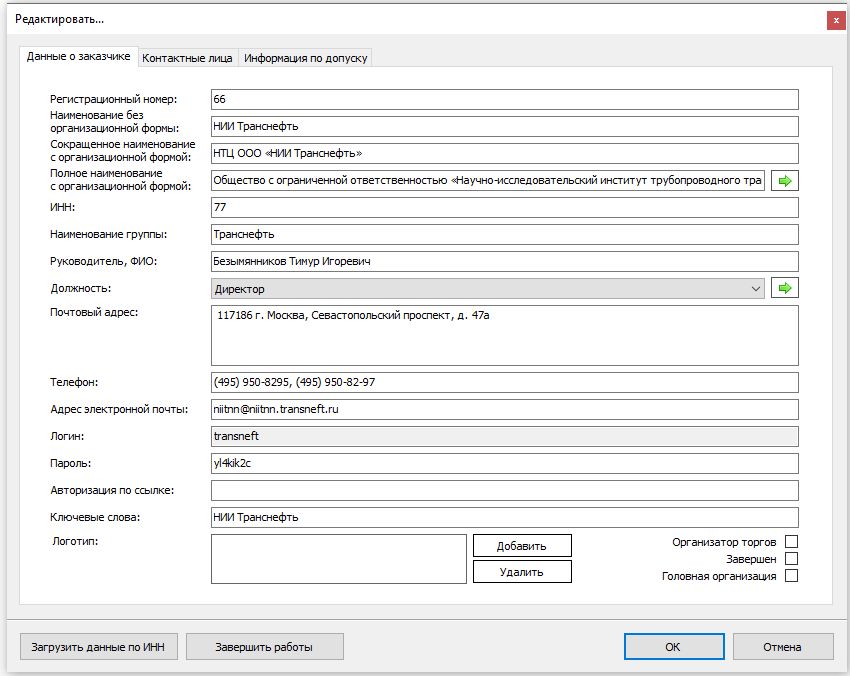The image size is (850, 676).
Task: Select the Данные о заказчике tab
Action: [79, 56]
